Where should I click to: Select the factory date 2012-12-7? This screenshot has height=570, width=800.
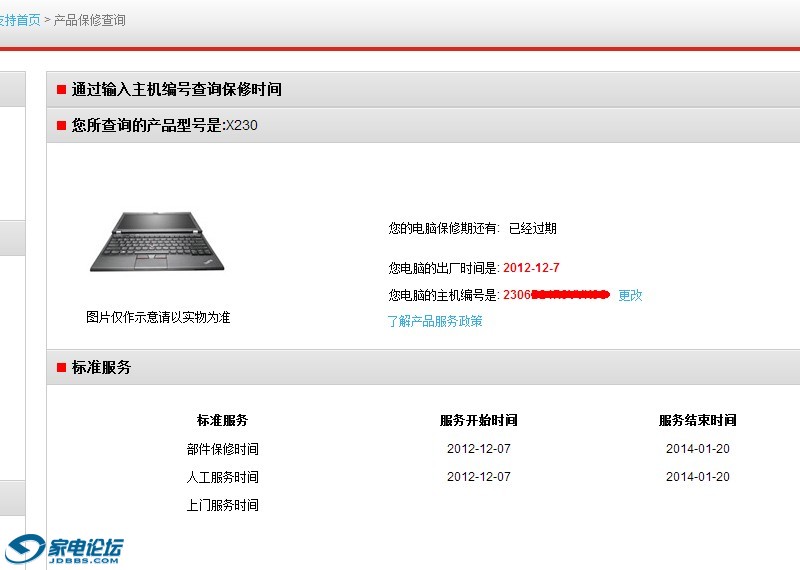tap(531, 267)
